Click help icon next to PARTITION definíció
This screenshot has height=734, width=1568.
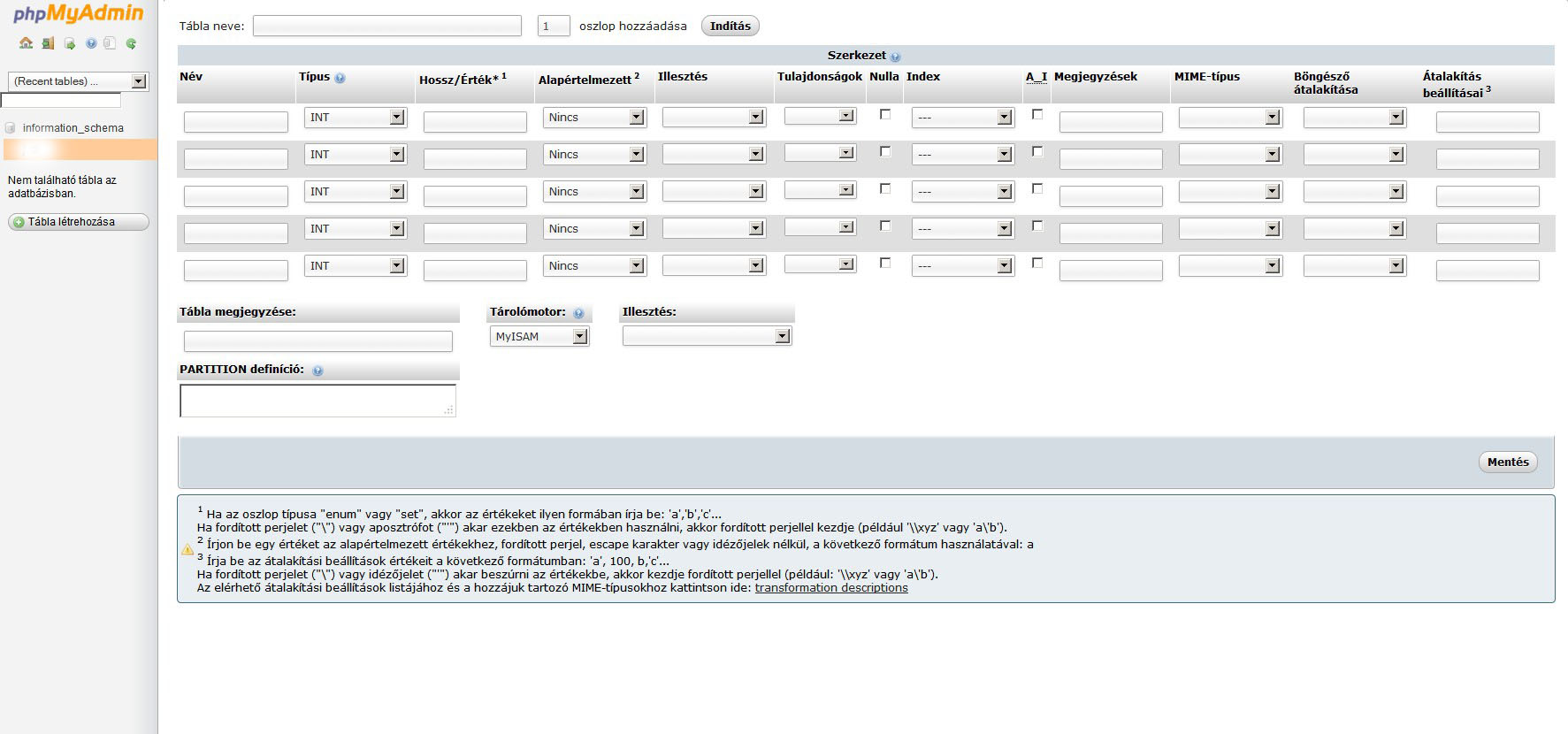click(x=317, y=371)
